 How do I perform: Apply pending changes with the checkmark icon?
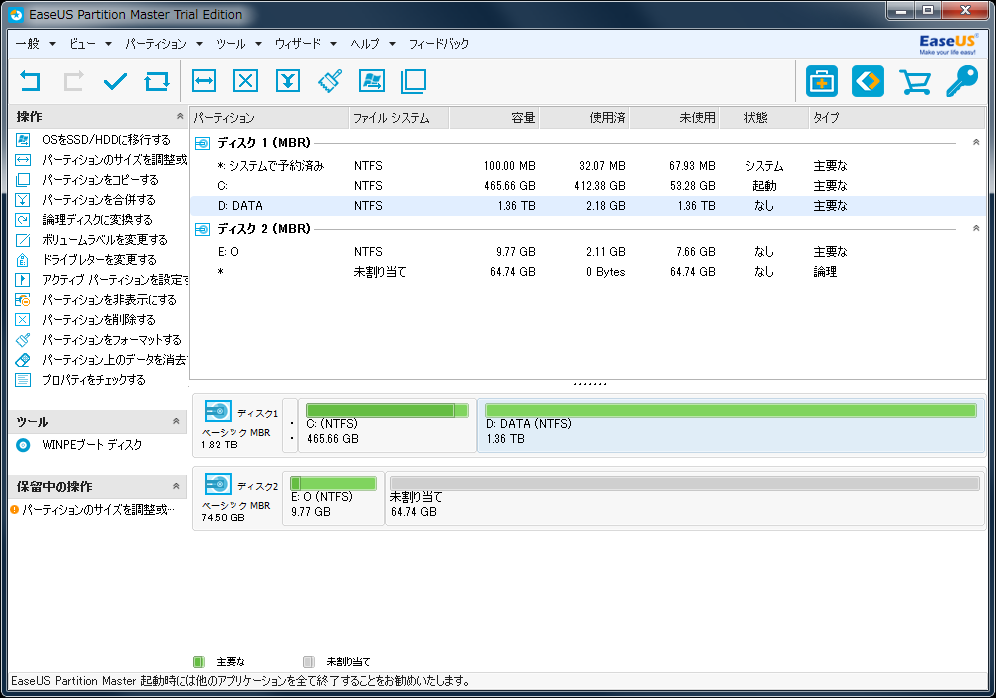click(115, 81)
